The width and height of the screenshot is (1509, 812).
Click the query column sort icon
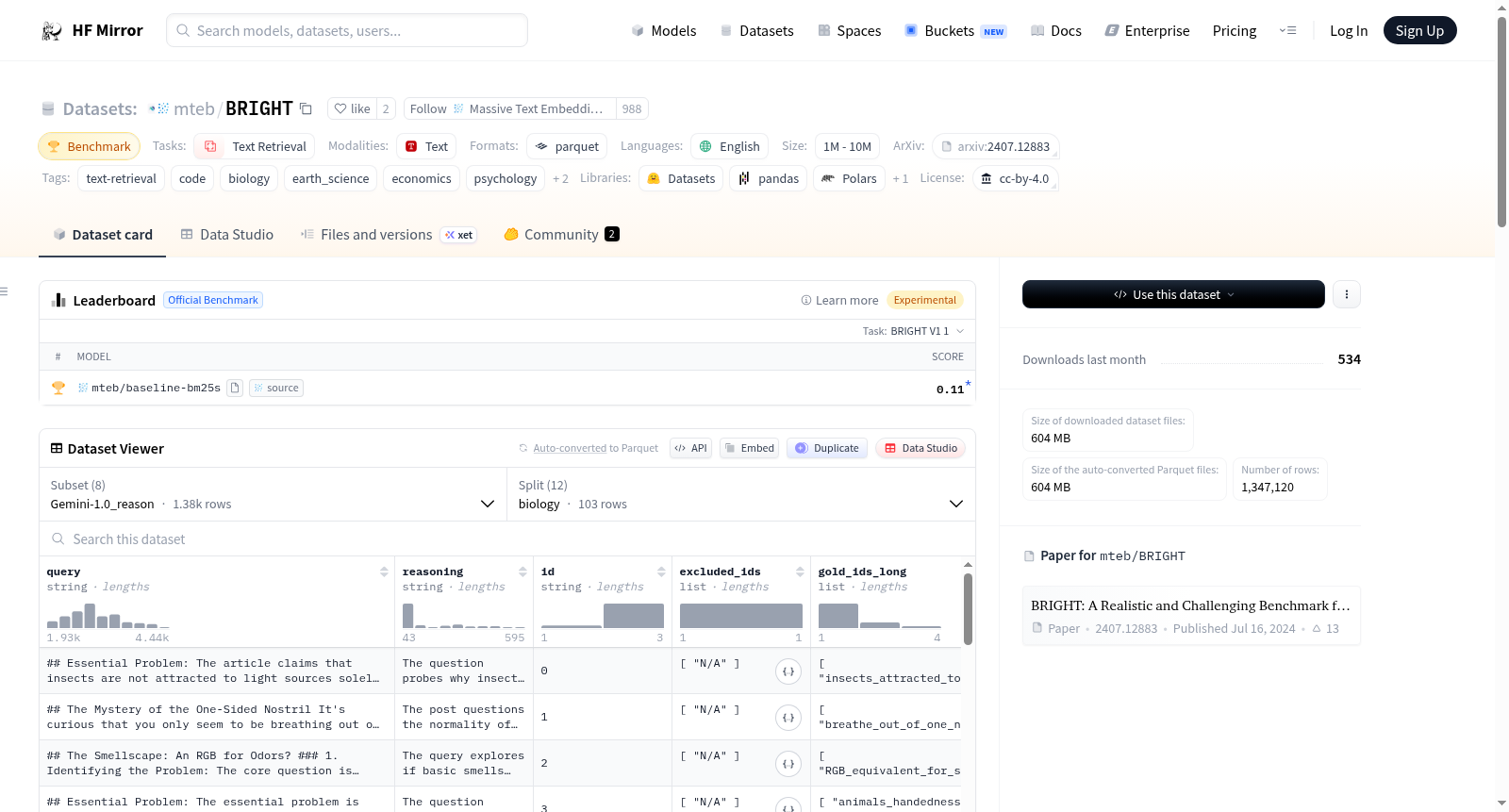pos(384,572)
